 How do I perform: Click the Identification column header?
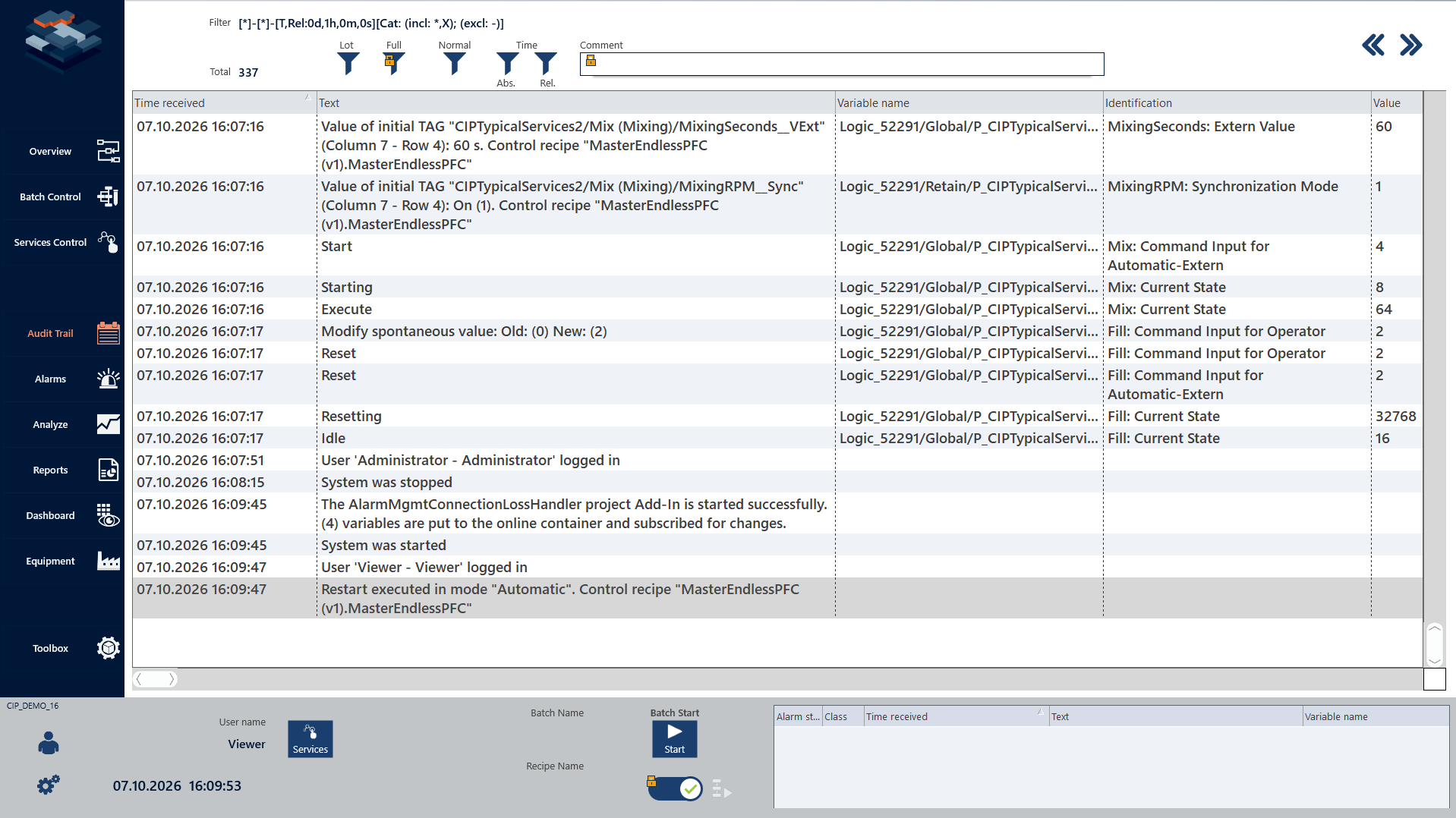(x=1236, y=102)
